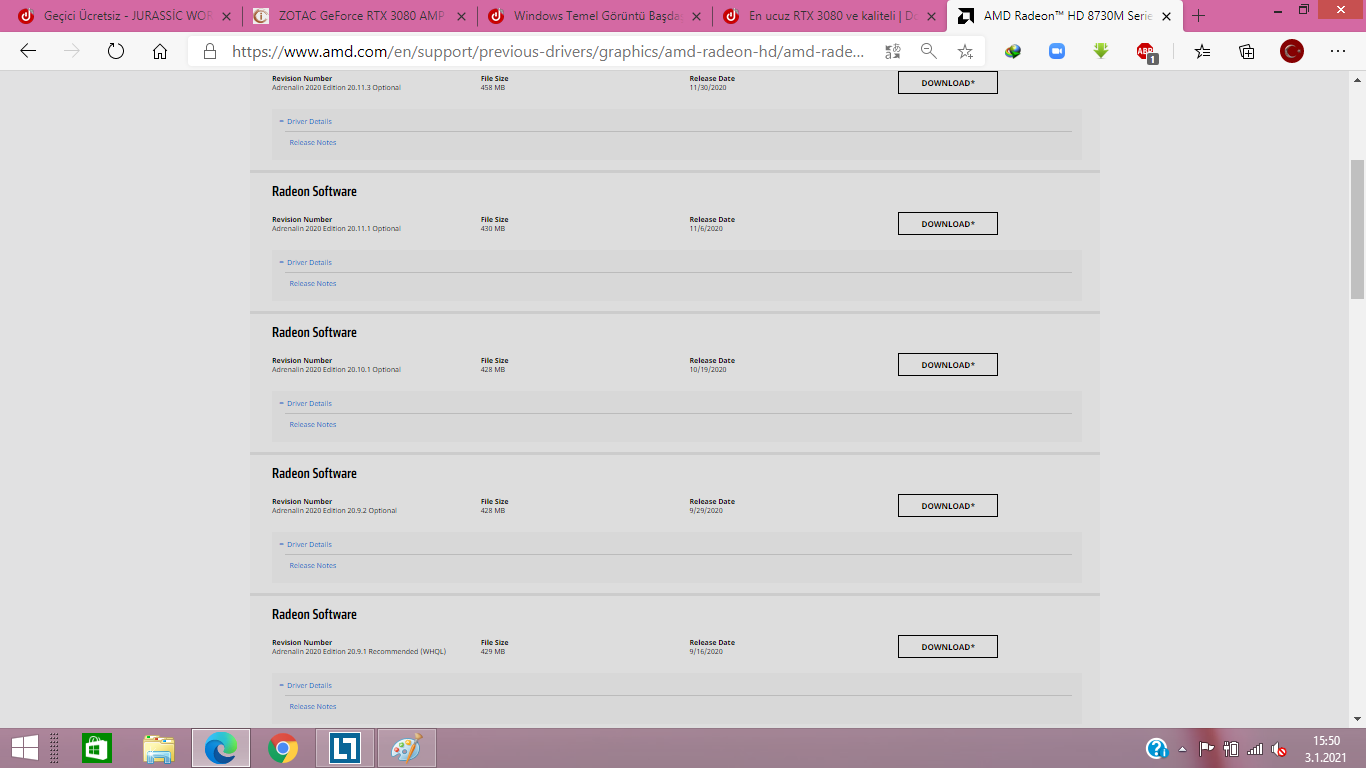
Task: Switch to the En ucuz RTX 3080 tab
Action: pos(829,16)
